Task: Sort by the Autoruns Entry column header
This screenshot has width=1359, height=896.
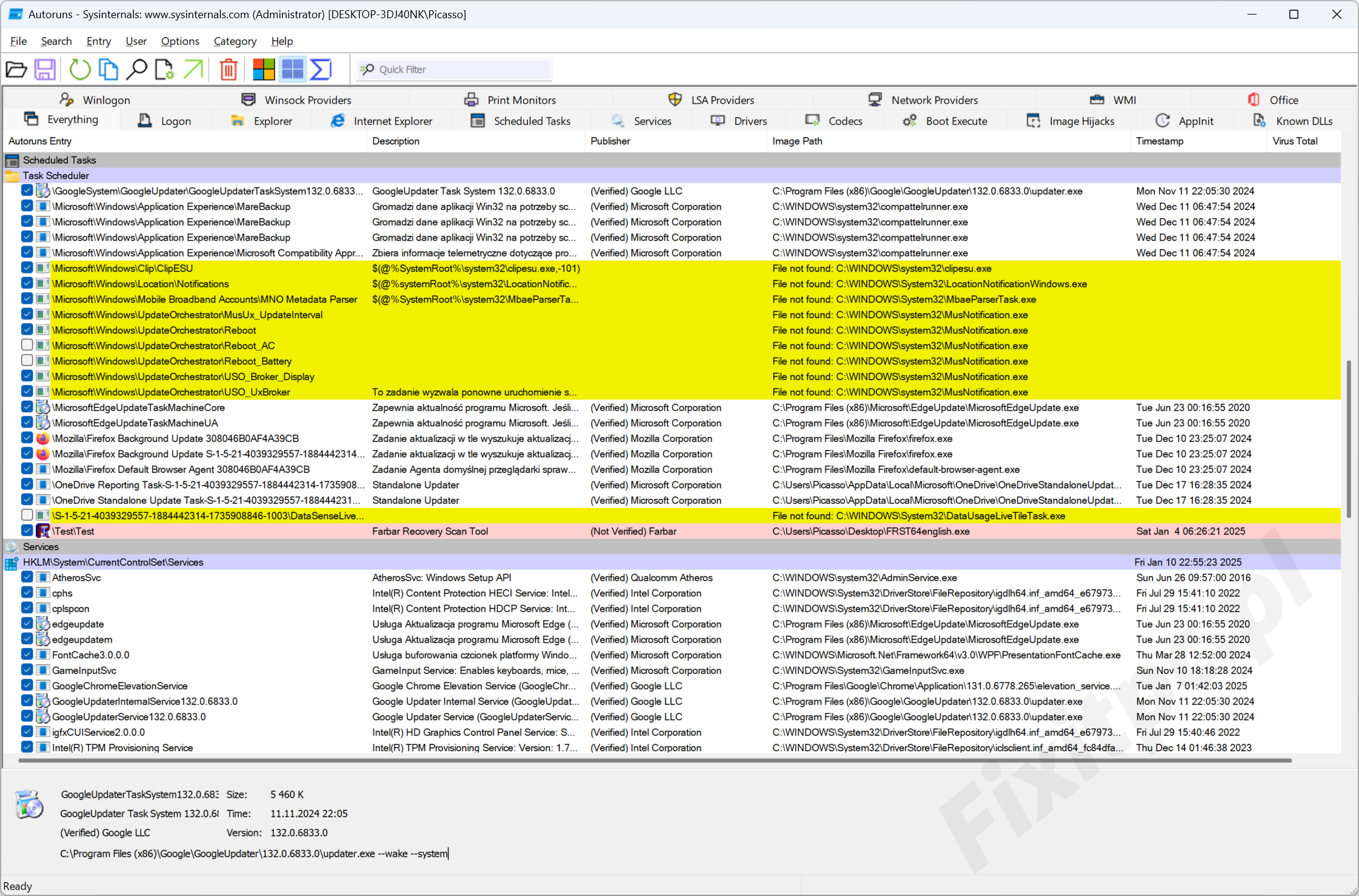Action: [185, 141]
